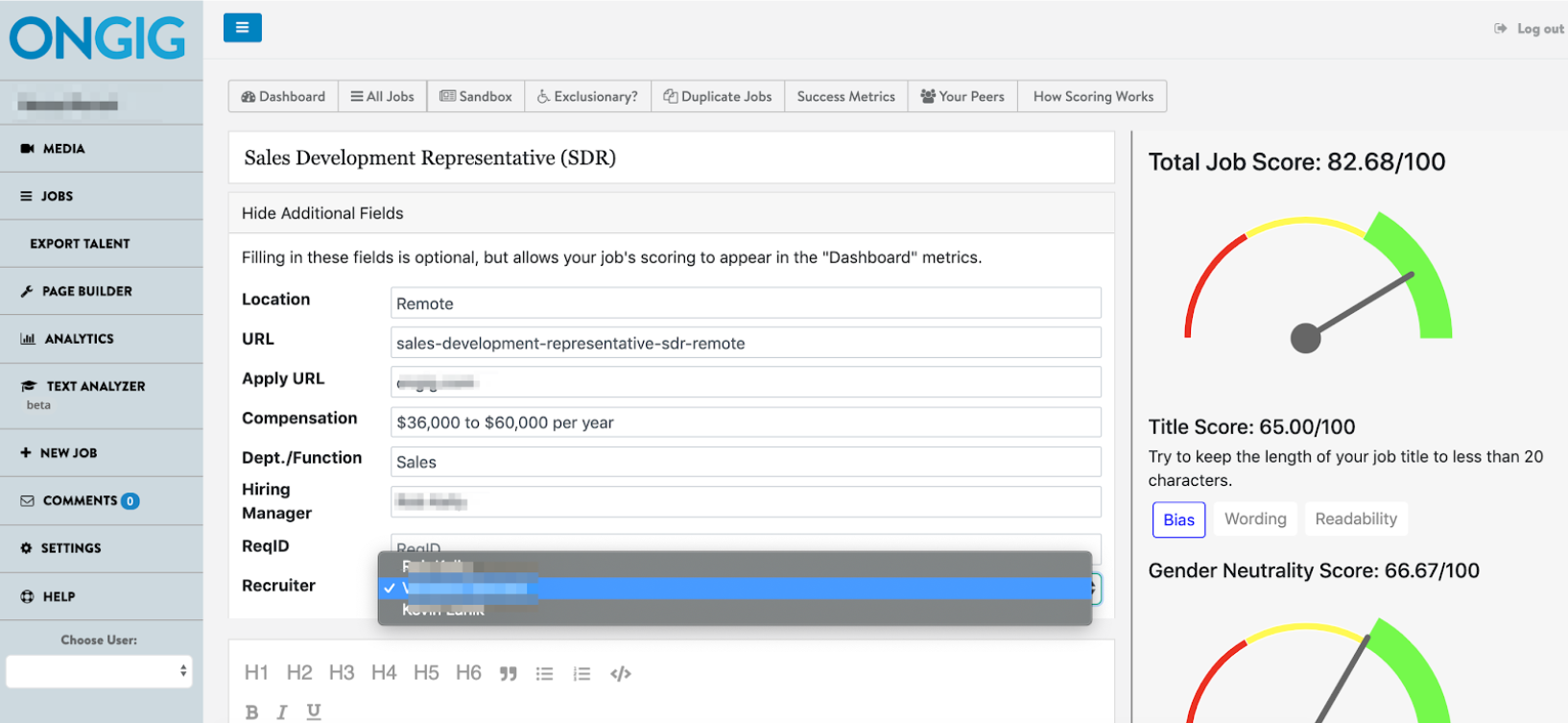Open the Dashboard tab
Image resolution: width=1568 pixels, height=723 pixels.
(x=283, y=96)
